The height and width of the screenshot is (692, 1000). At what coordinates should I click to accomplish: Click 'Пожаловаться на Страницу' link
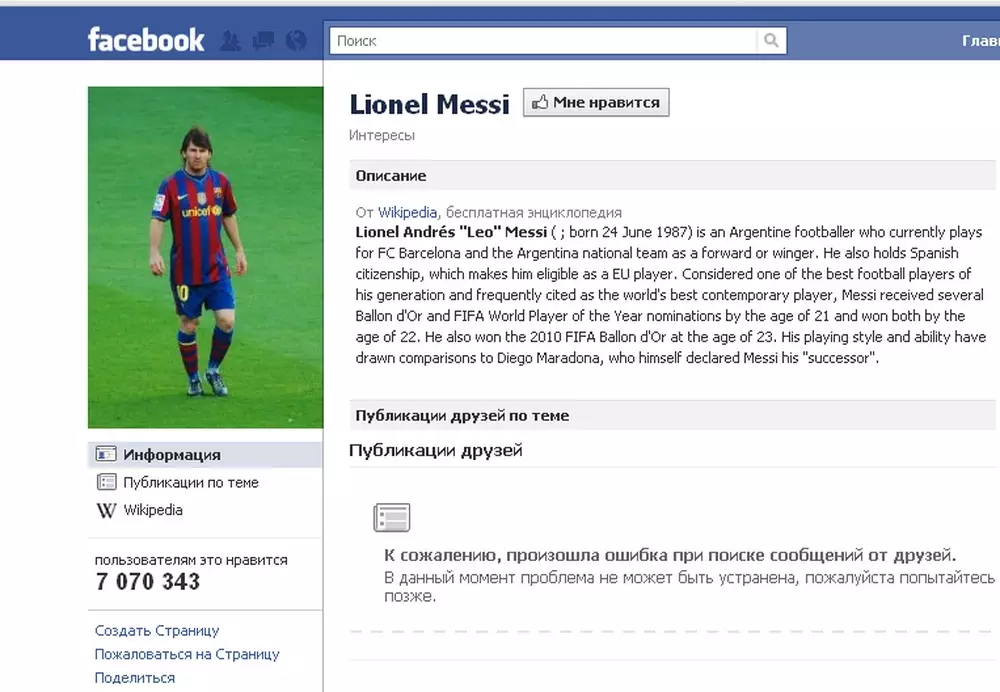(x=187, y=654)
